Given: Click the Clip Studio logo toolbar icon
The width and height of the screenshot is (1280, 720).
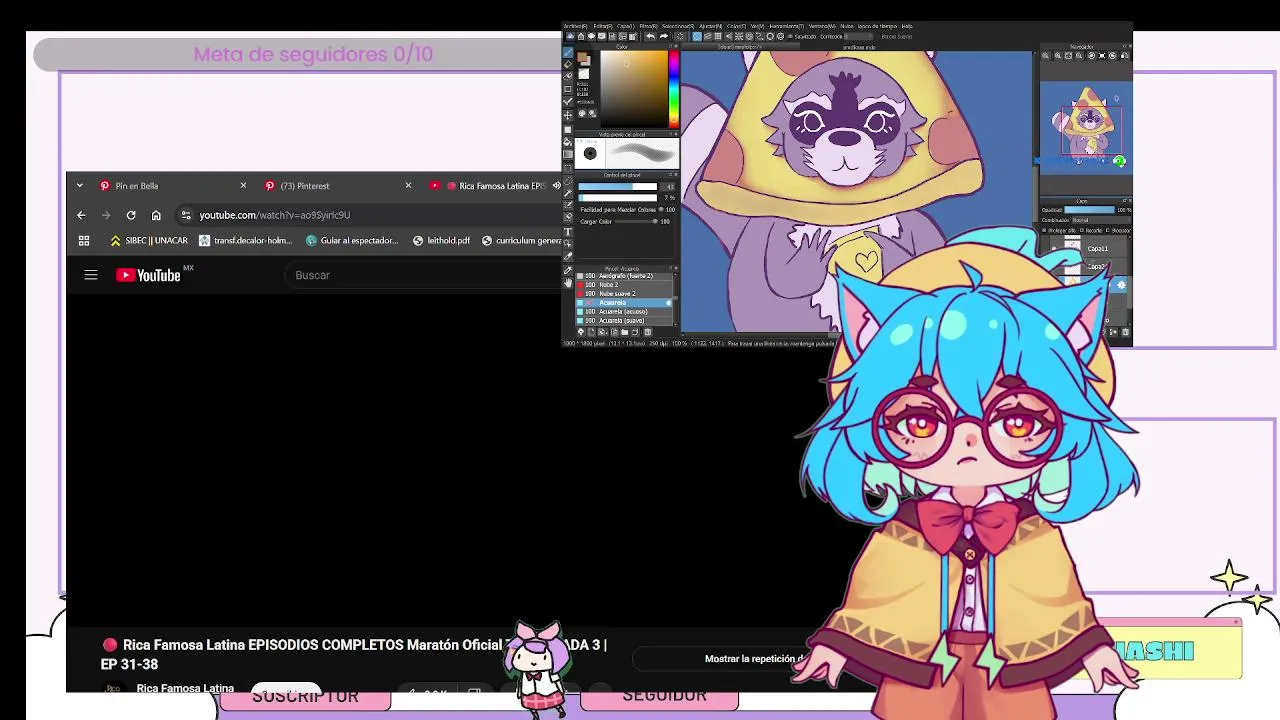Looking at the screenshot, I should coord(570,36).
